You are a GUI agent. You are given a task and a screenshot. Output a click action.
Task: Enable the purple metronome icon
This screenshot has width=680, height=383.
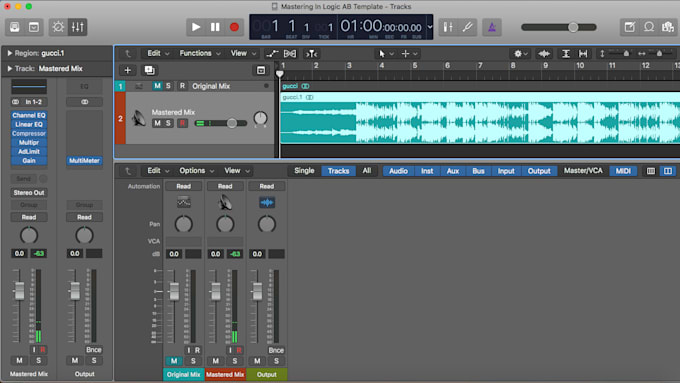pos(492,27)
